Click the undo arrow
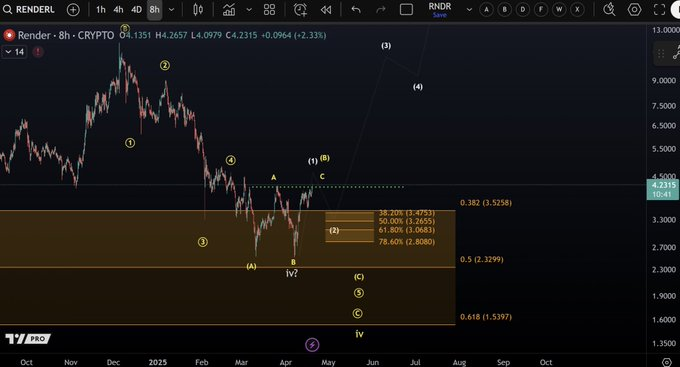 356,10
